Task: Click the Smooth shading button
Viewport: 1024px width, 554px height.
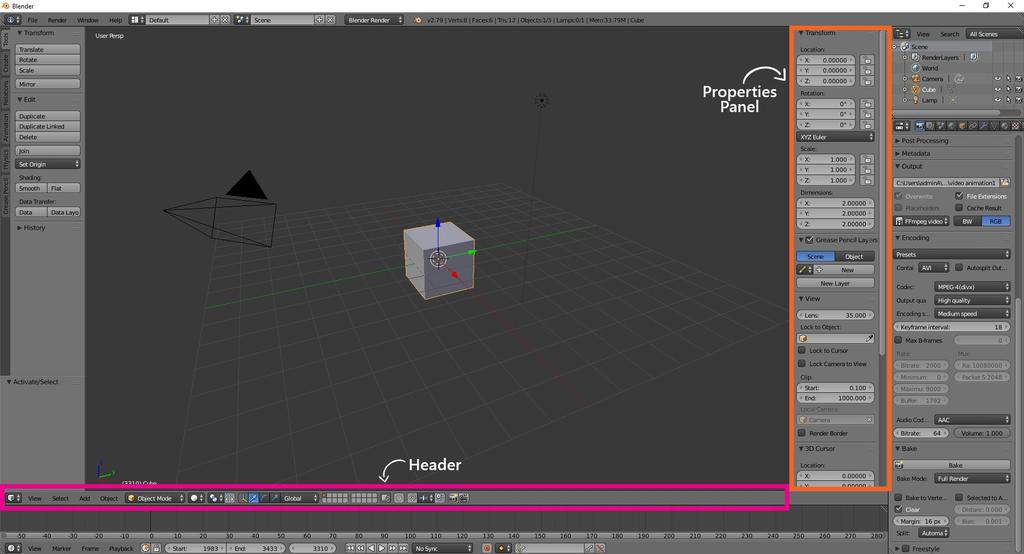Action: (x=31, y=188)
